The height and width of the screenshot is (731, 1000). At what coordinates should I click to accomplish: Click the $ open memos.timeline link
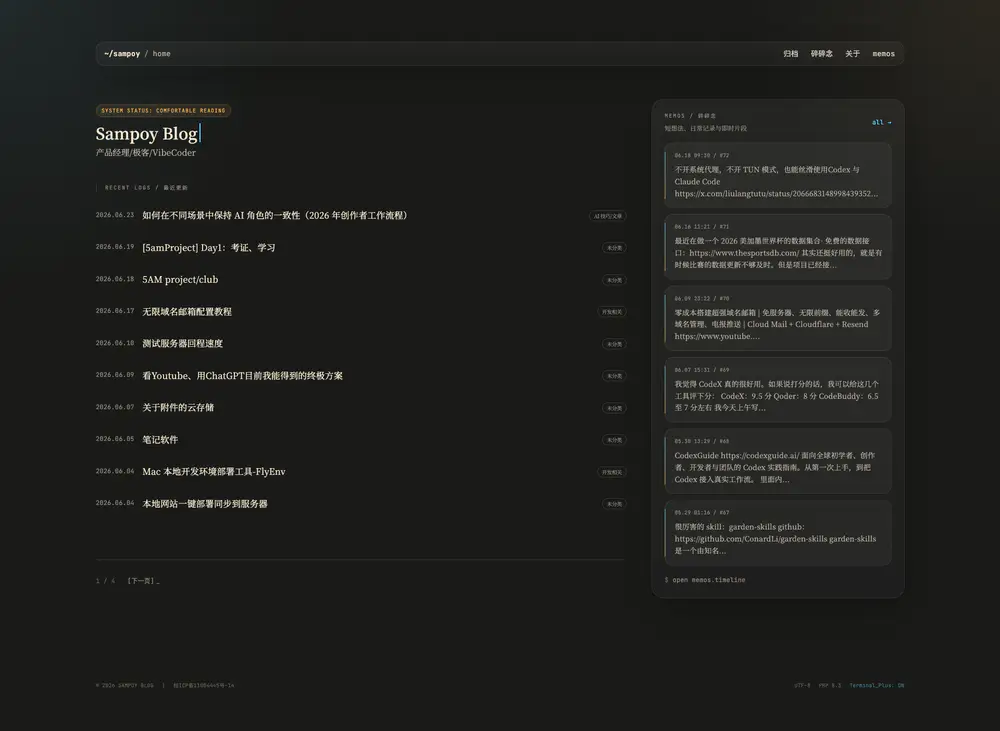point(705,580)
